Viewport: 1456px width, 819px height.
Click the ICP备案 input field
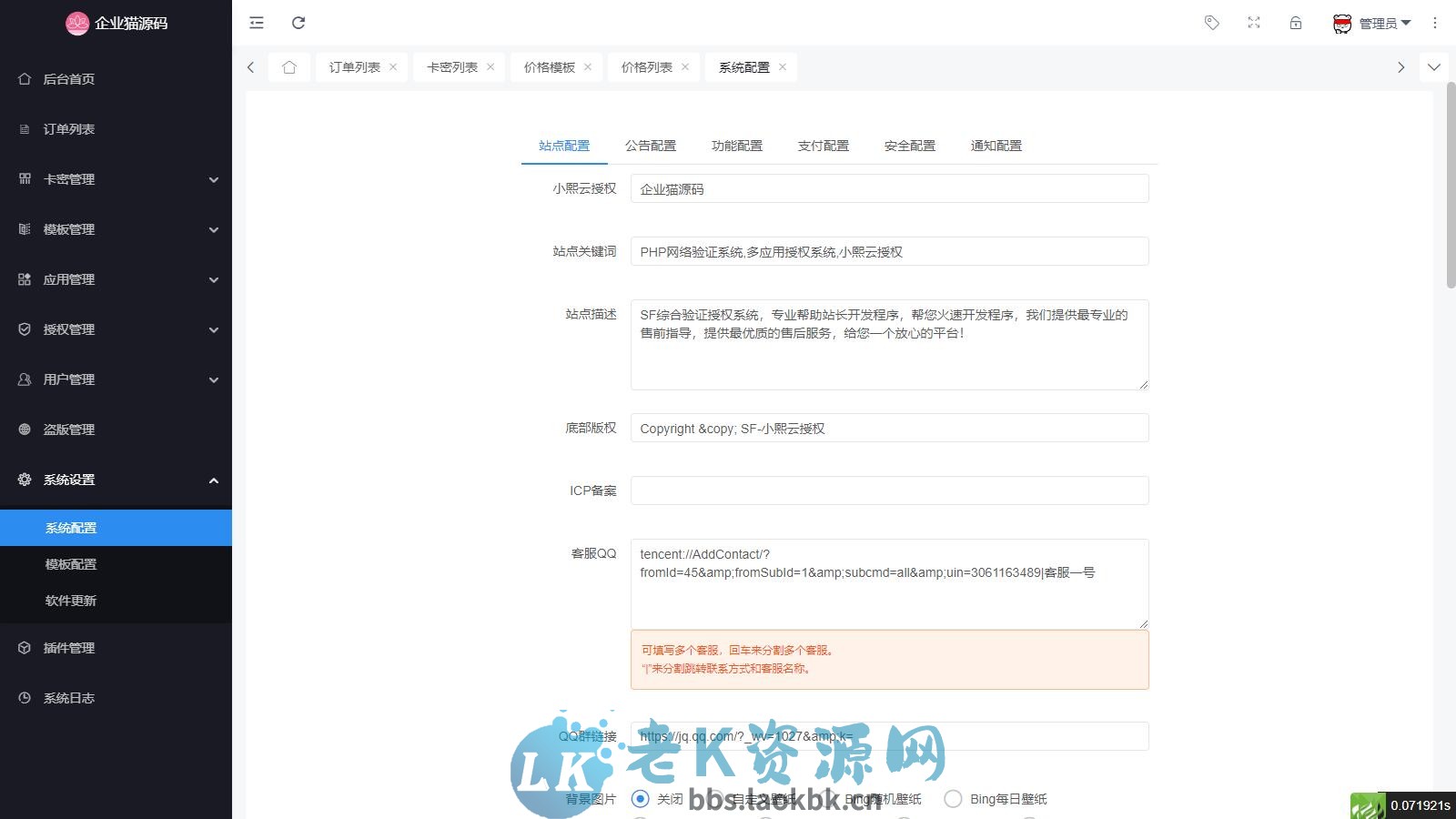click(890, 490)
